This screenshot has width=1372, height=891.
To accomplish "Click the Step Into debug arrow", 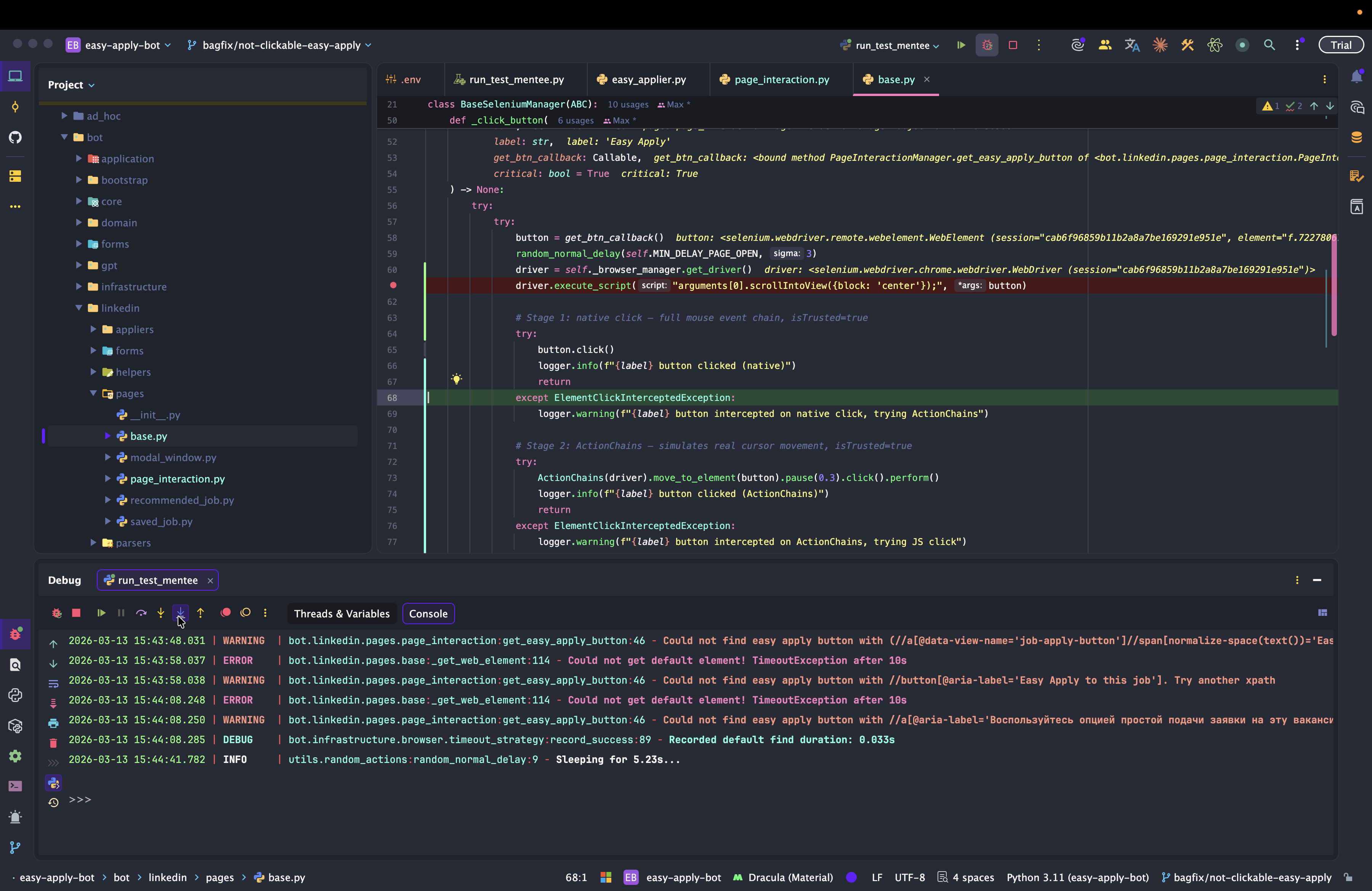I will 161,613.
